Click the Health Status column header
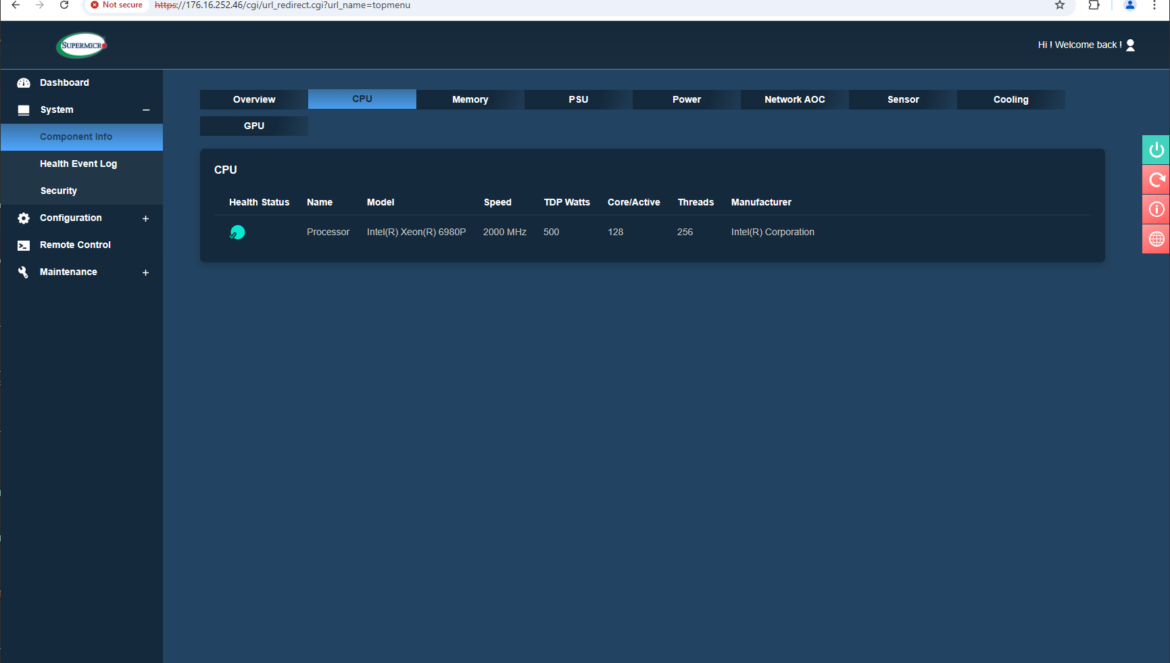Viewport: 1170px width, 663px height. (x=259, y=202)
